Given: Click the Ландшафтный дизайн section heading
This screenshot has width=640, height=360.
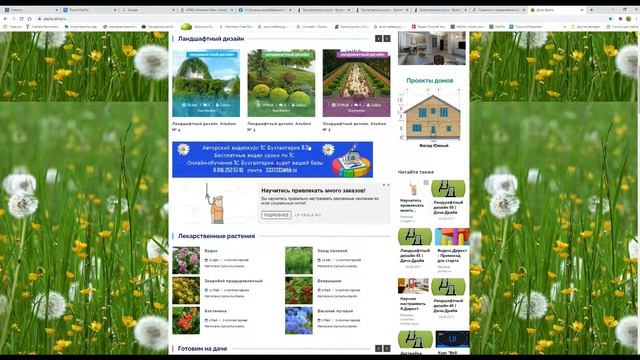Looking at the screenshot, I should point(211,39).
